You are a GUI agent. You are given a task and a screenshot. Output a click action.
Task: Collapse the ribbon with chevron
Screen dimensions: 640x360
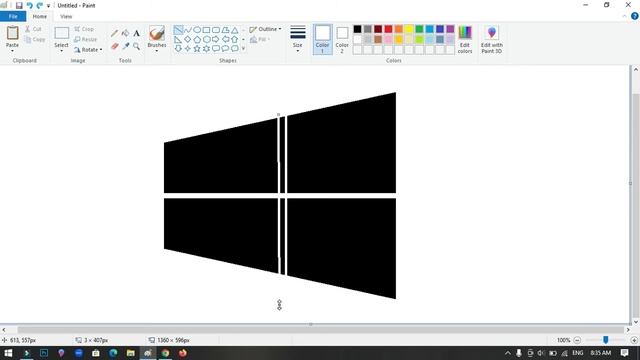pos(624,16)
